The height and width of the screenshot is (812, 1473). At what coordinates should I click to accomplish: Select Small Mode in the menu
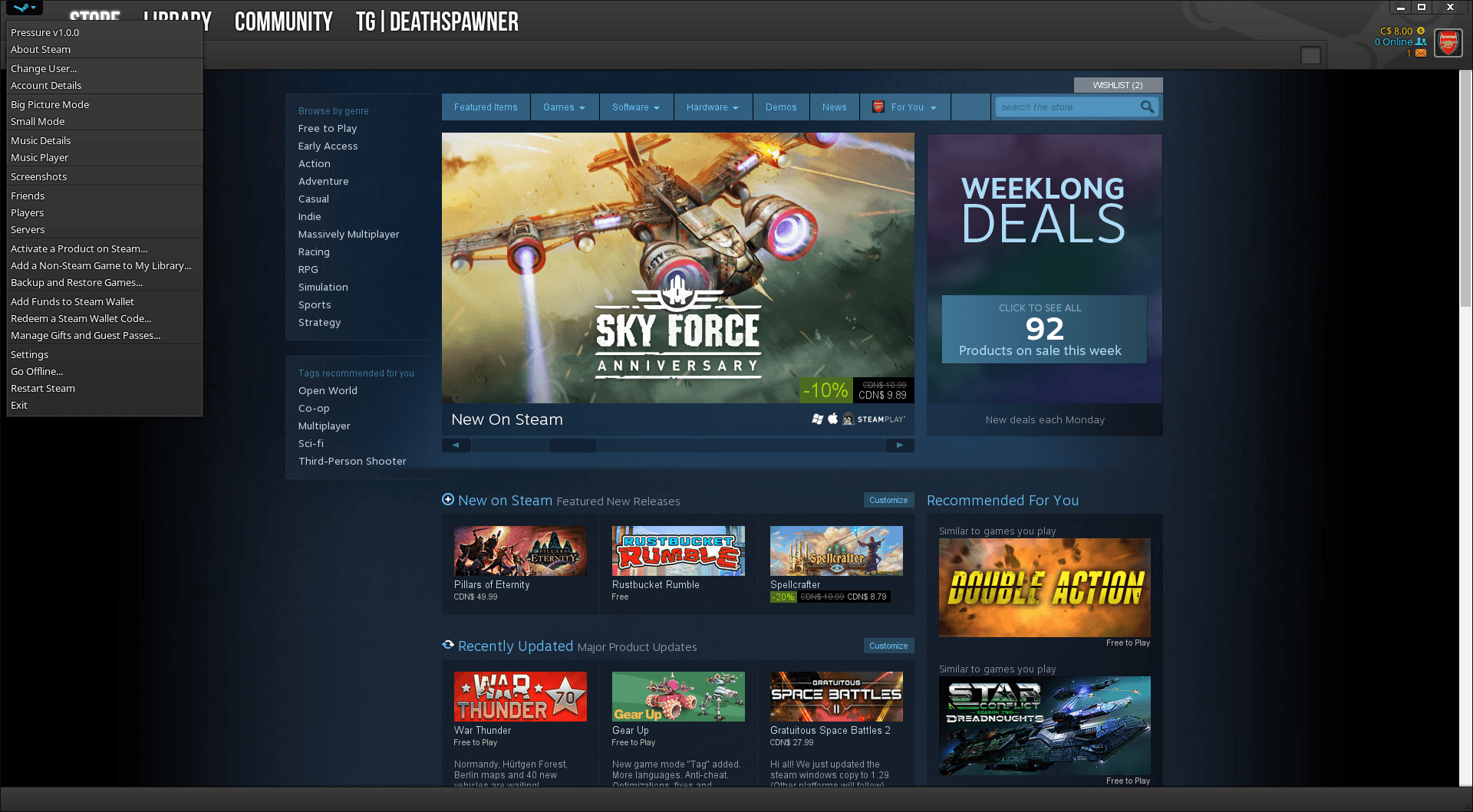click(104, 121)
